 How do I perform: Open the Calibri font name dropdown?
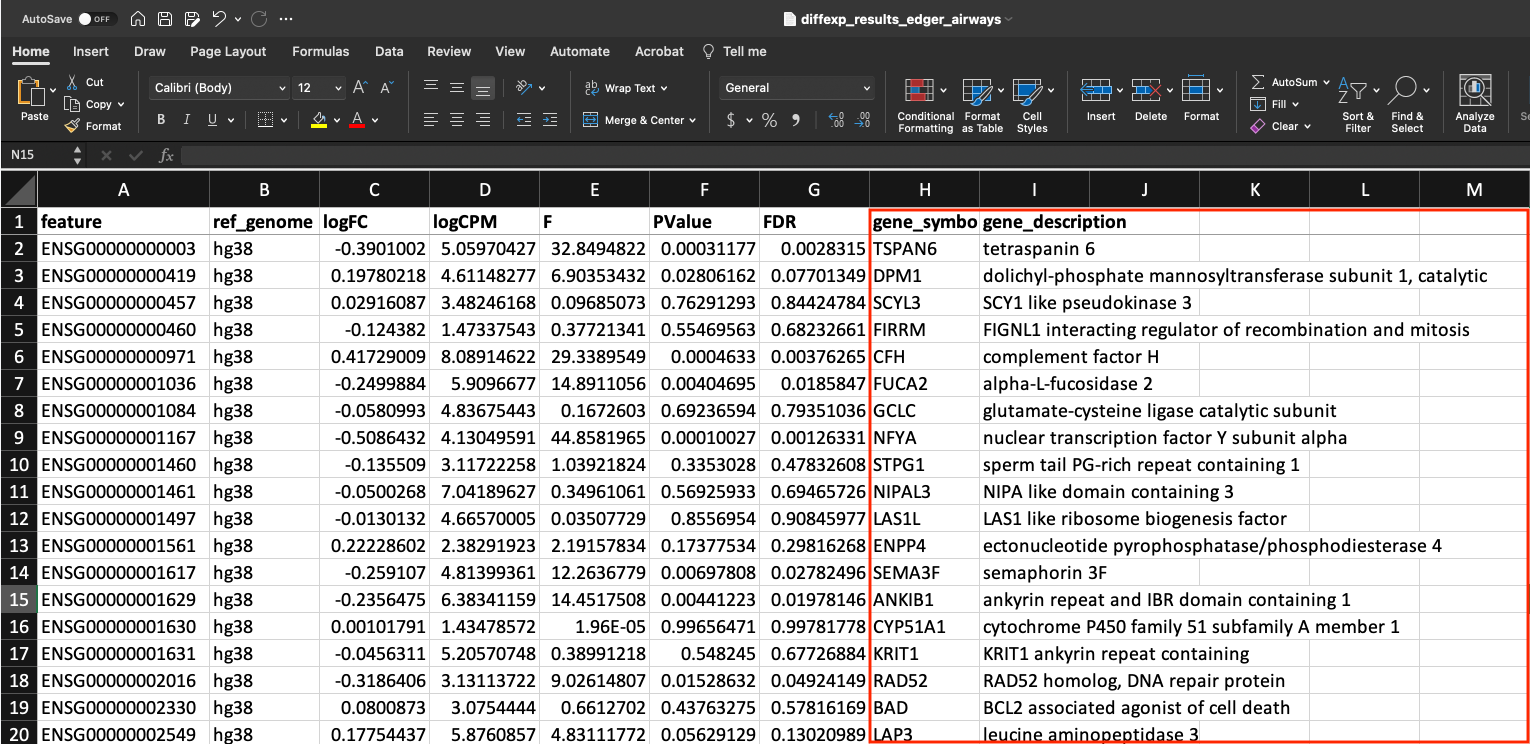(280, 88)
